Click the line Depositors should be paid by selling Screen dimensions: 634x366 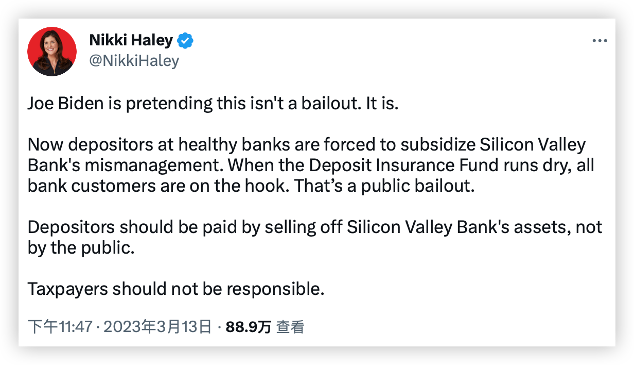tap(315, 227)
